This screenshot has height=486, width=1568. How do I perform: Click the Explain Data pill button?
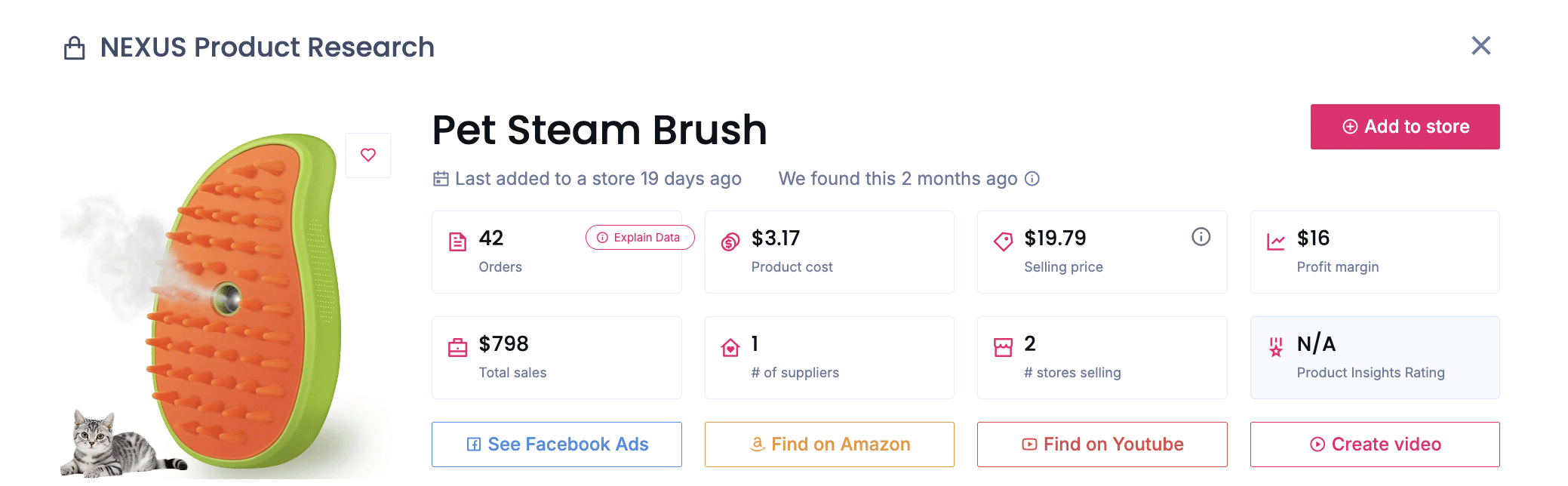click(x=639, y=237)
